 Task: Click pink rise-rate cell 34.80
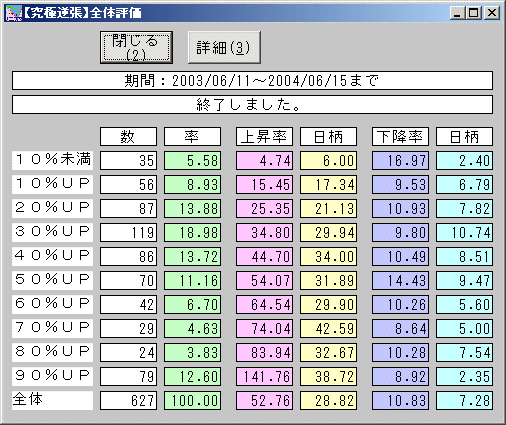pos(264,232)
